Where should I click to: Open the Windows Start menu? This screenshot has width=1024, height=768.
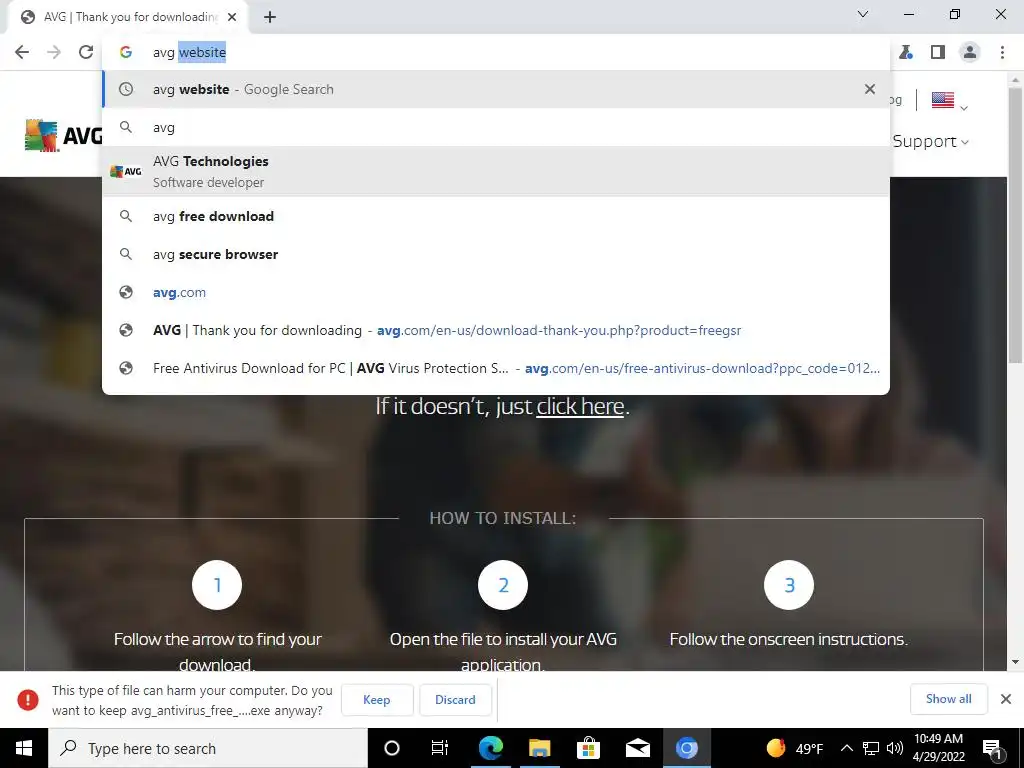[24, 748]
